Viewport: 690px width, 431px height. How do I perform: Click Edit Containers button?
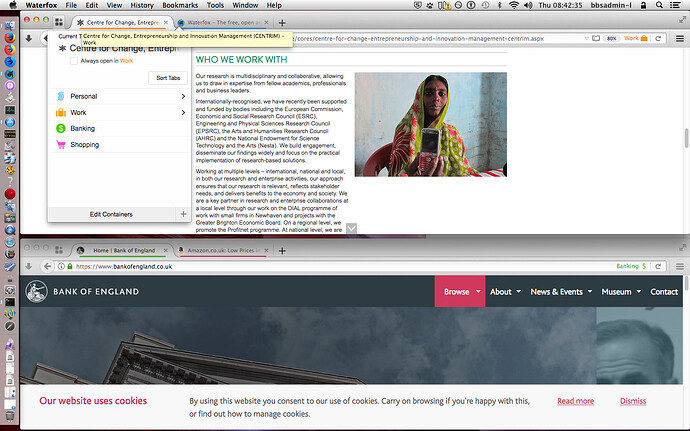pos(111,214)
